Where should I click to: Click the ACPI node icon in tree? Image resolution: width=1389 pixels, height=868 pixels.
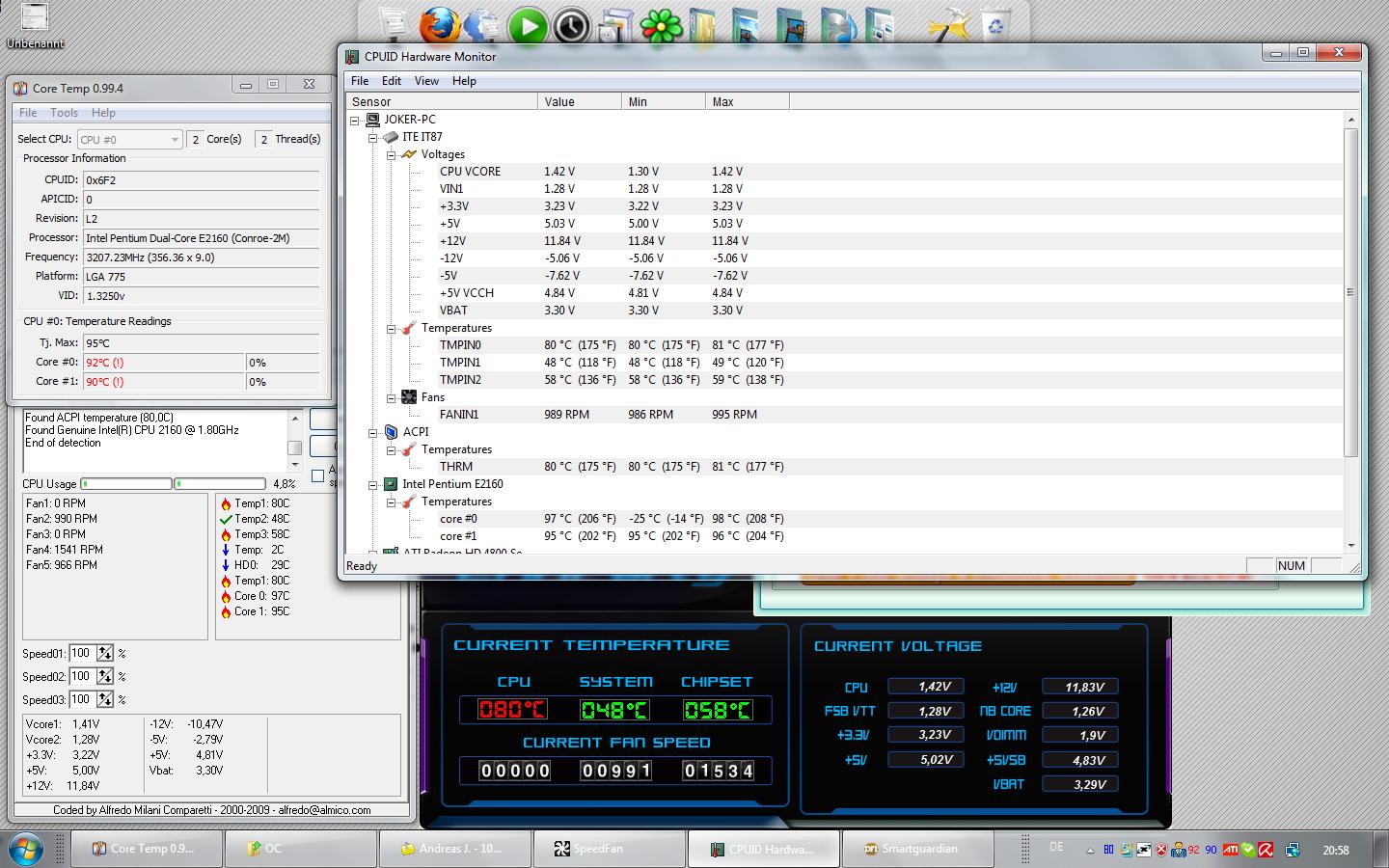391,432
